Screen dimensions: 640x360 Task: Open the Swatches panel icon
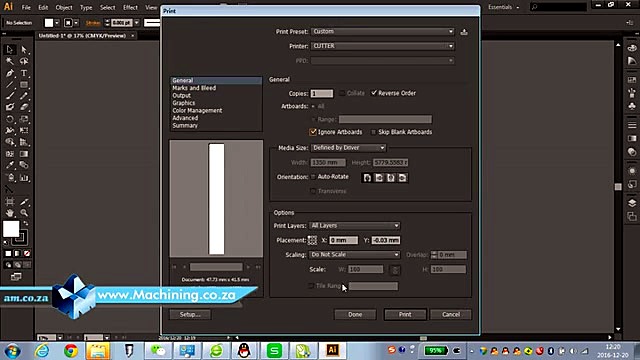[x=632, y=80]
